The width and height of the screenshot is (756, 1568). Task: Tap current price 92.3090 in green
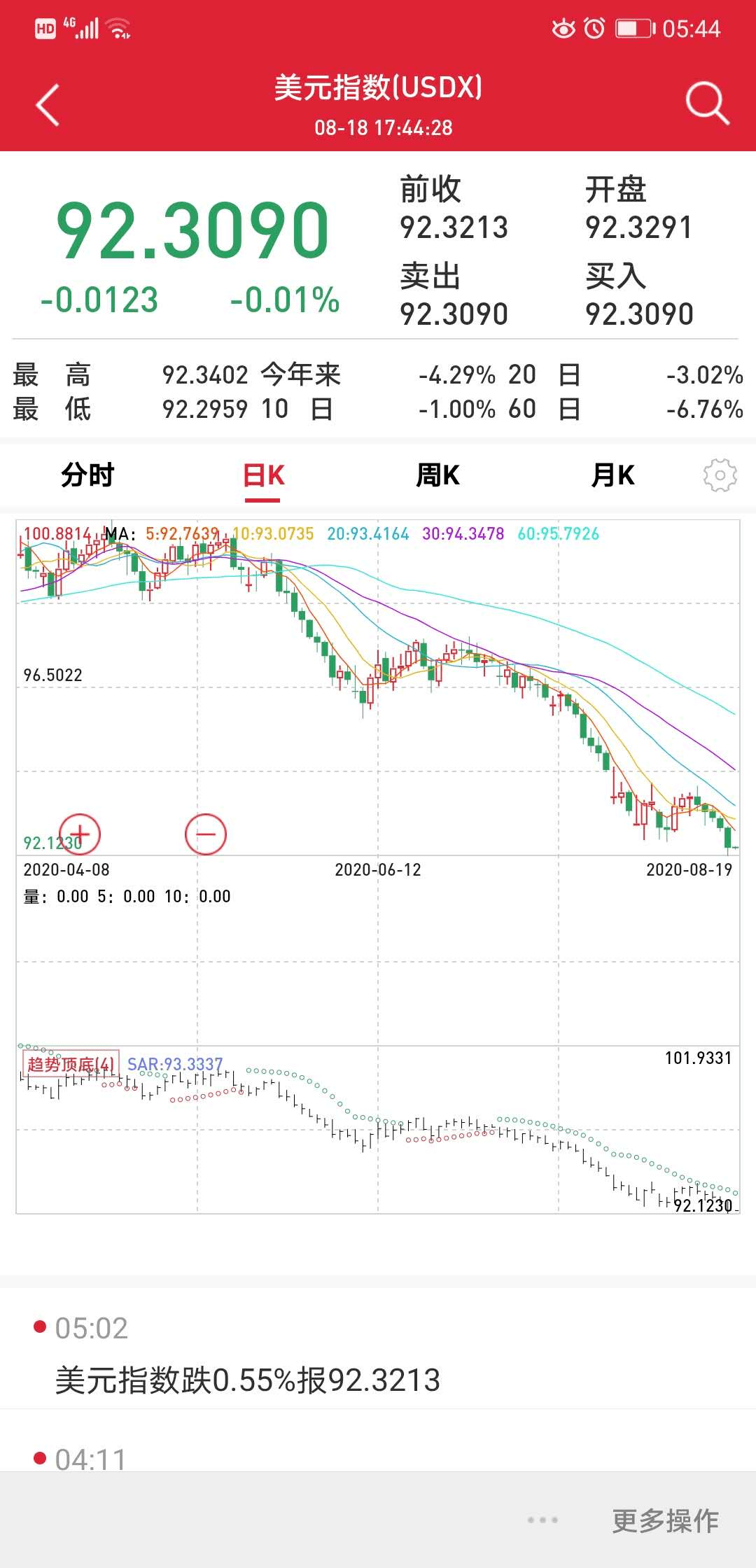click(192, 230)
